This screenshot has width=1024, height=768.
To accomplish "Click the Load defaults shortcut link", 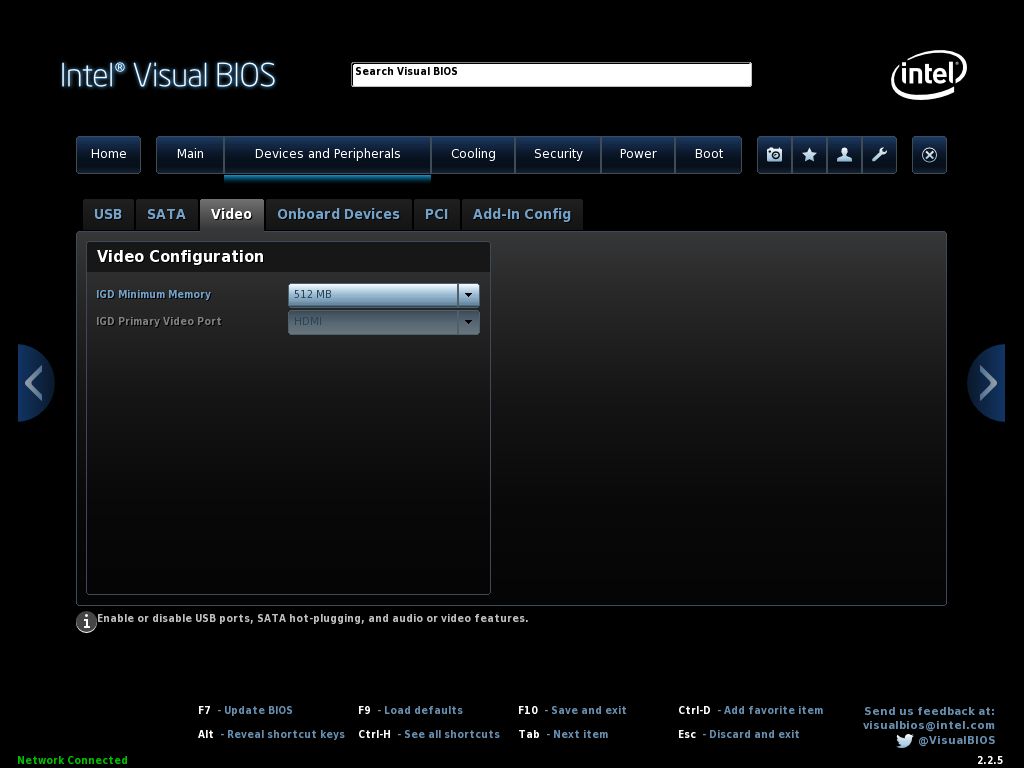I will [423, 711].
